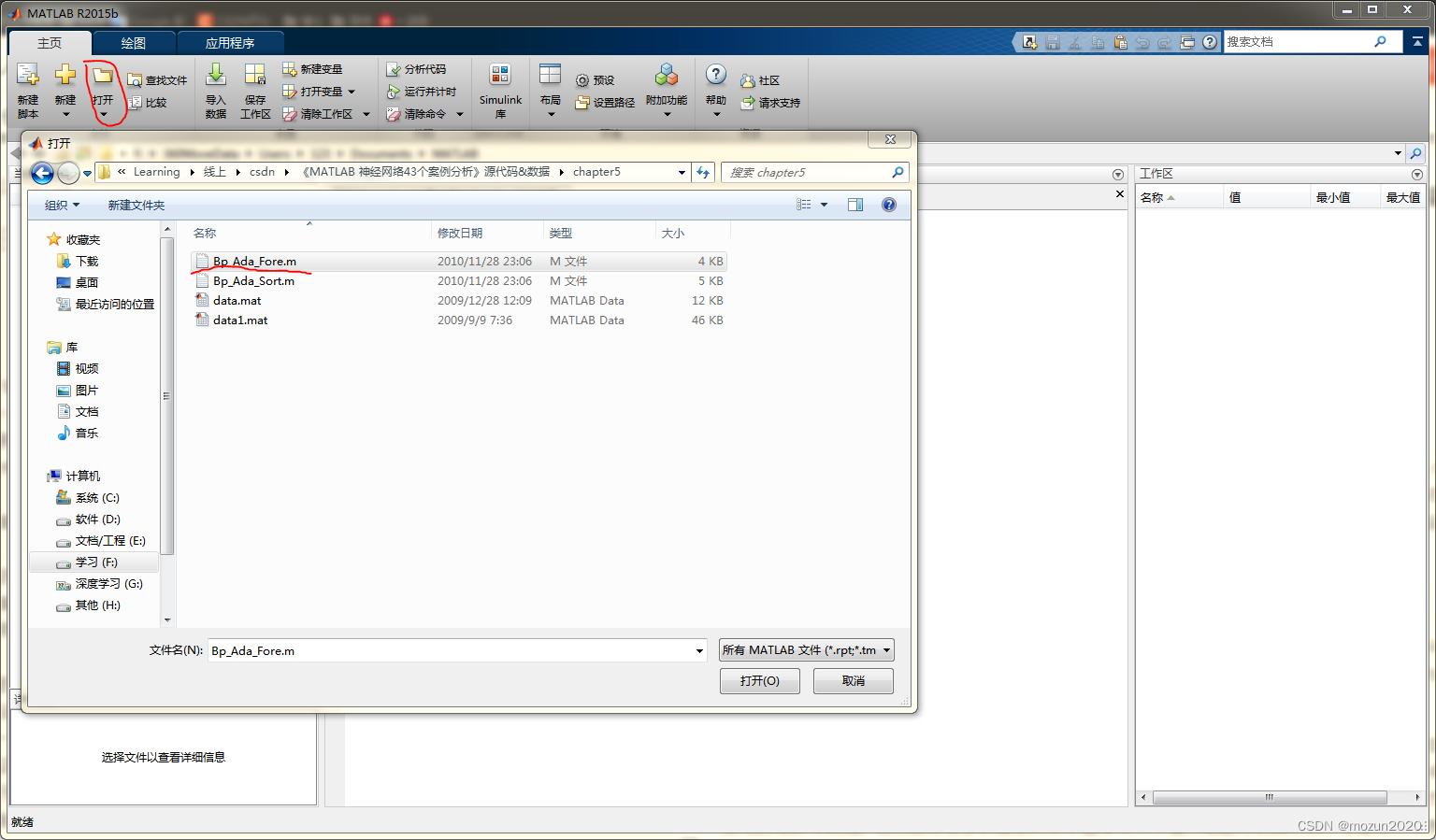Click the file name input field
Viewport: 1436px width, 840px height.
451,651
